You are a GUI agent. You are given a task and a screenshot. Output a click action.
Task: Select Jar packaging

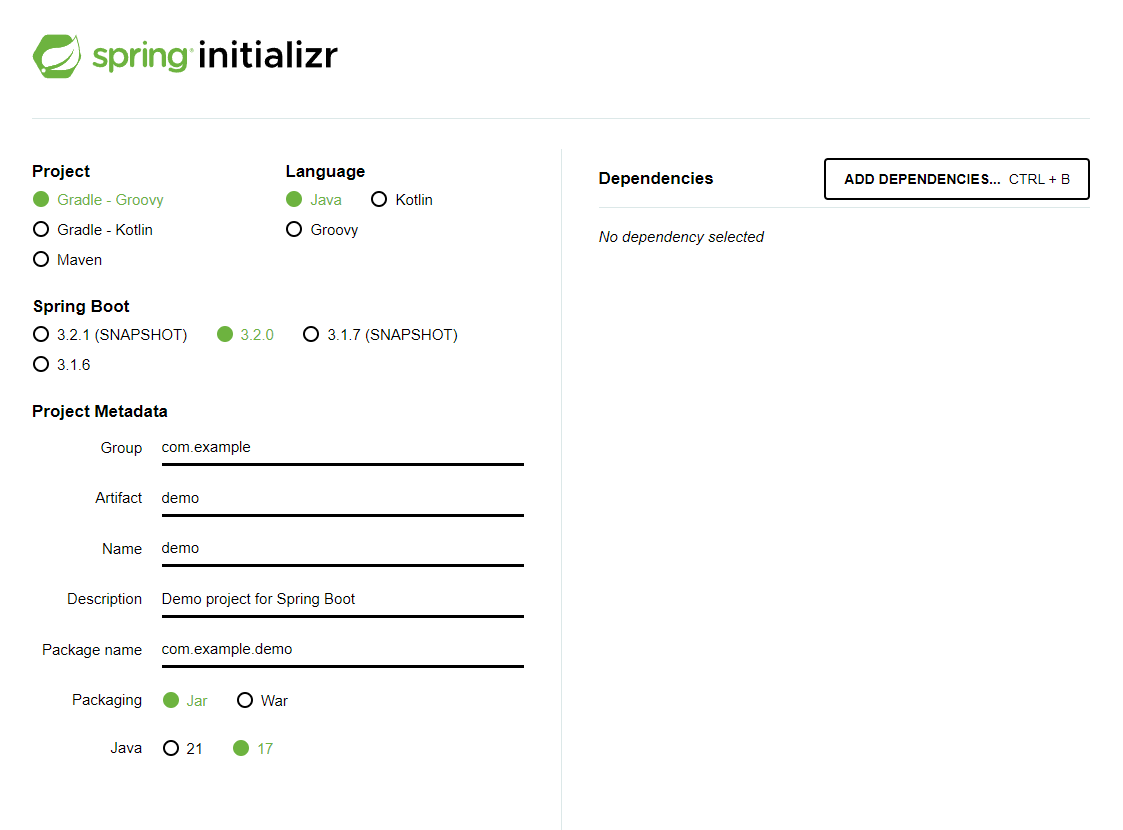click(x=185, y=701)
